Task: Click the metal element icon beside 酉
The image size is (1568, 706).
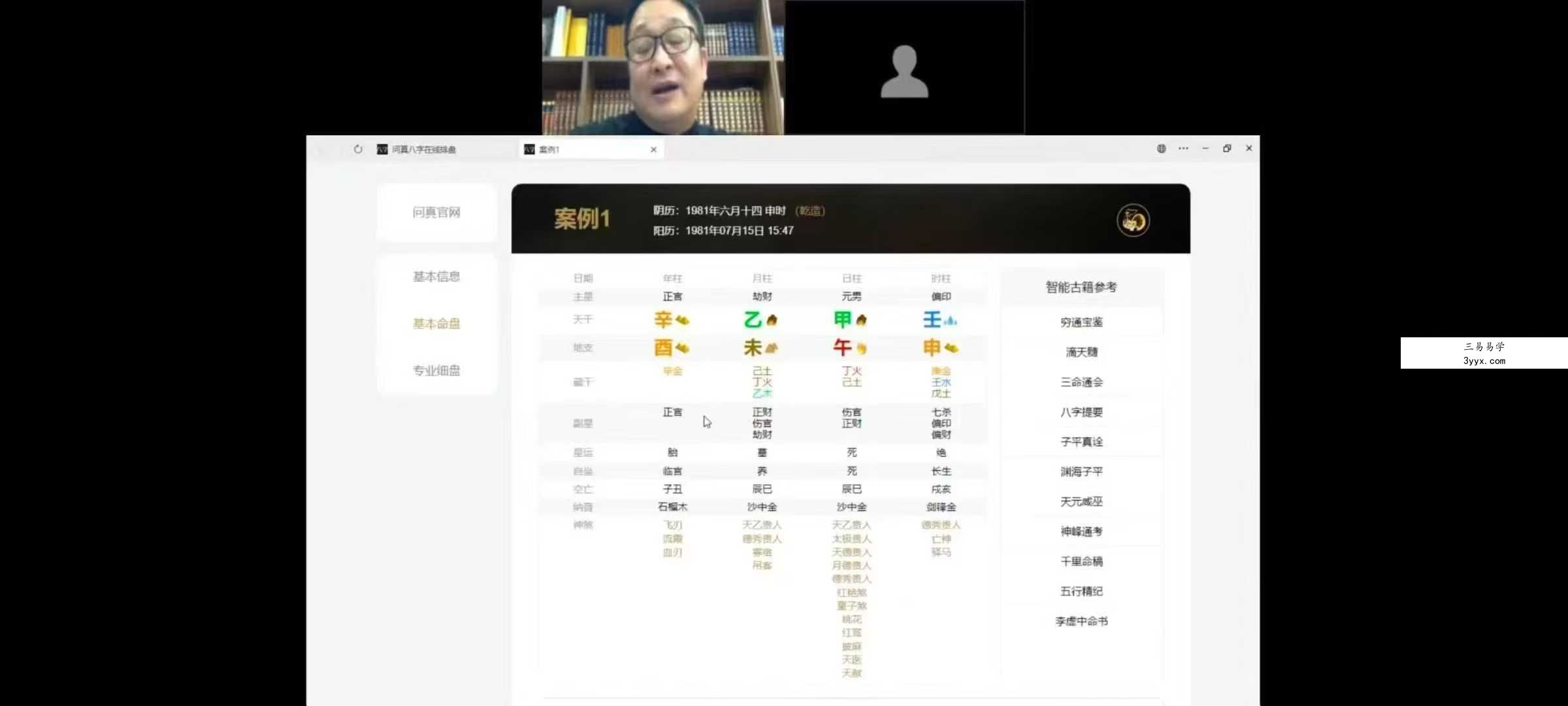Action: coord(682,348)
